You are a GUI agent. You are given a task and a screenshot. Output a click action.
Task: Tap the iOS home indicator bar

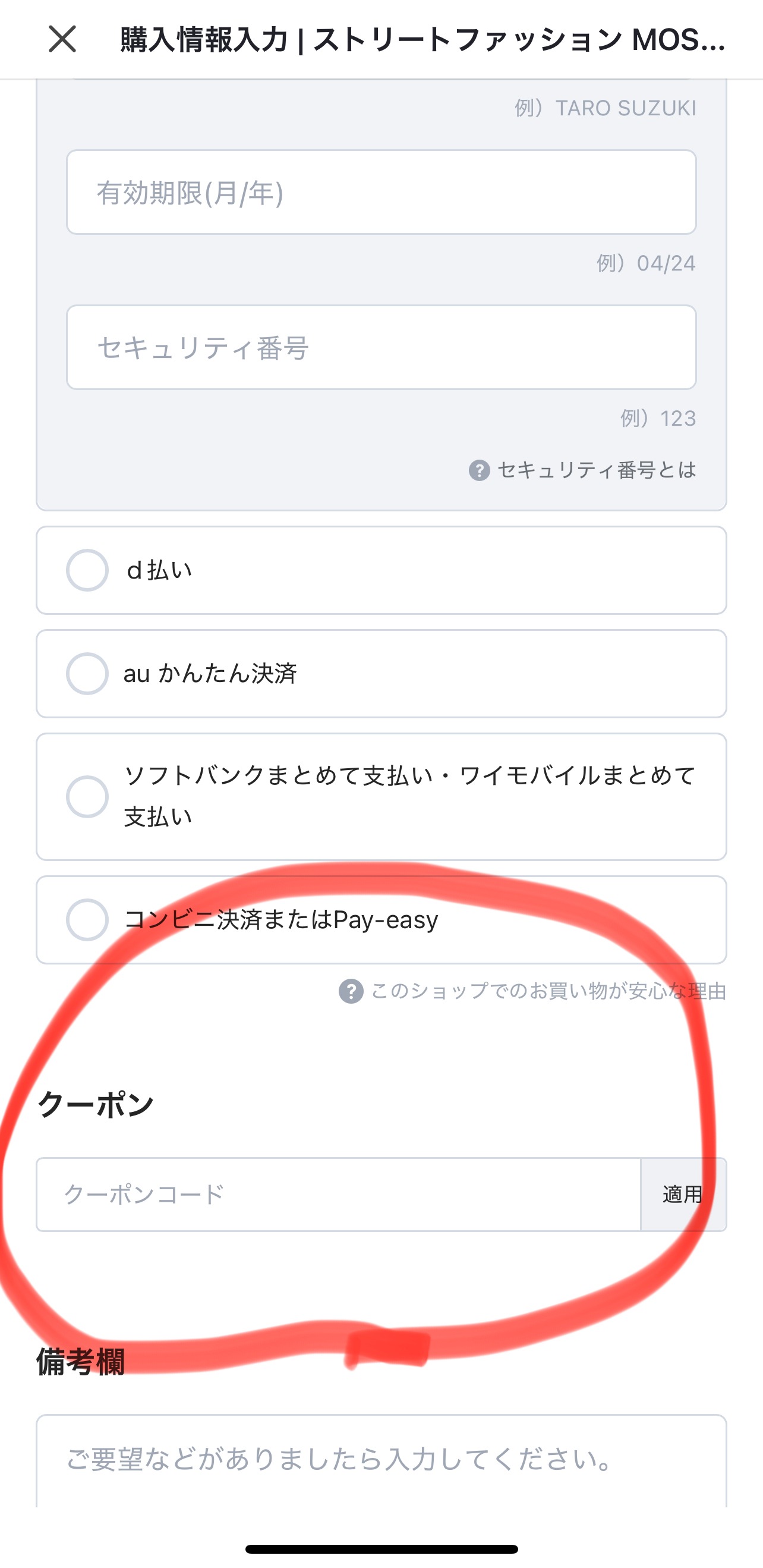pyautogui.click(x=381, y=1549)
